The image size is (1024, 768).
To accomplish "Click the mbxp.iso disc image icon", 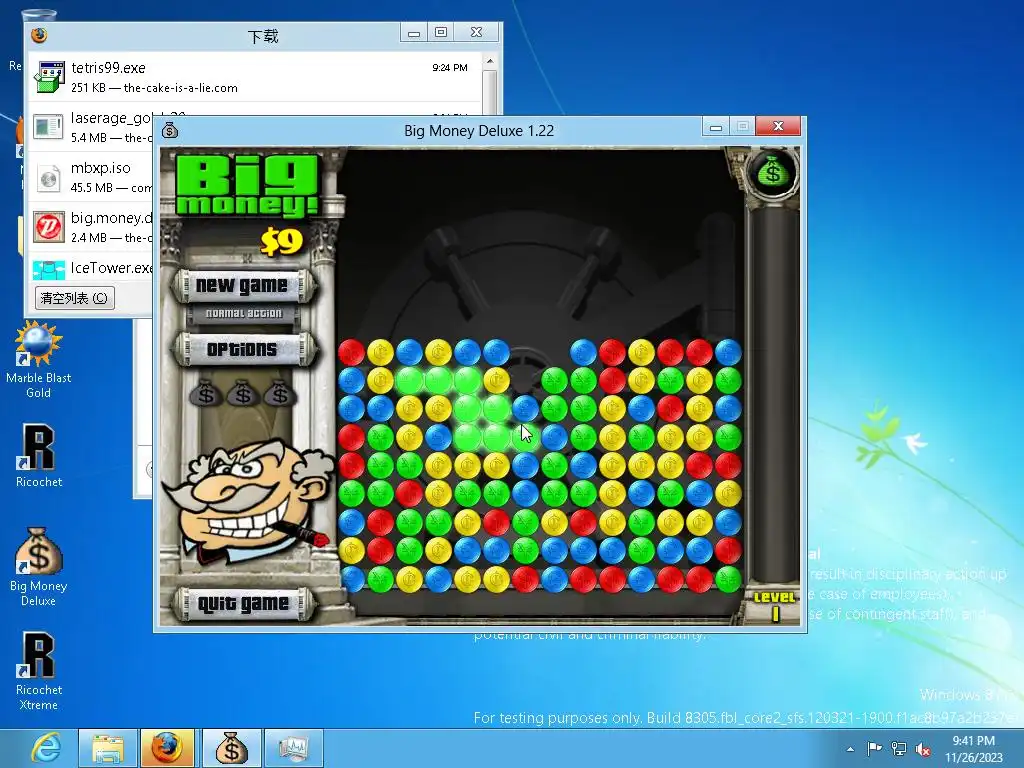I will pyautogui.click(x=49, y=178).
